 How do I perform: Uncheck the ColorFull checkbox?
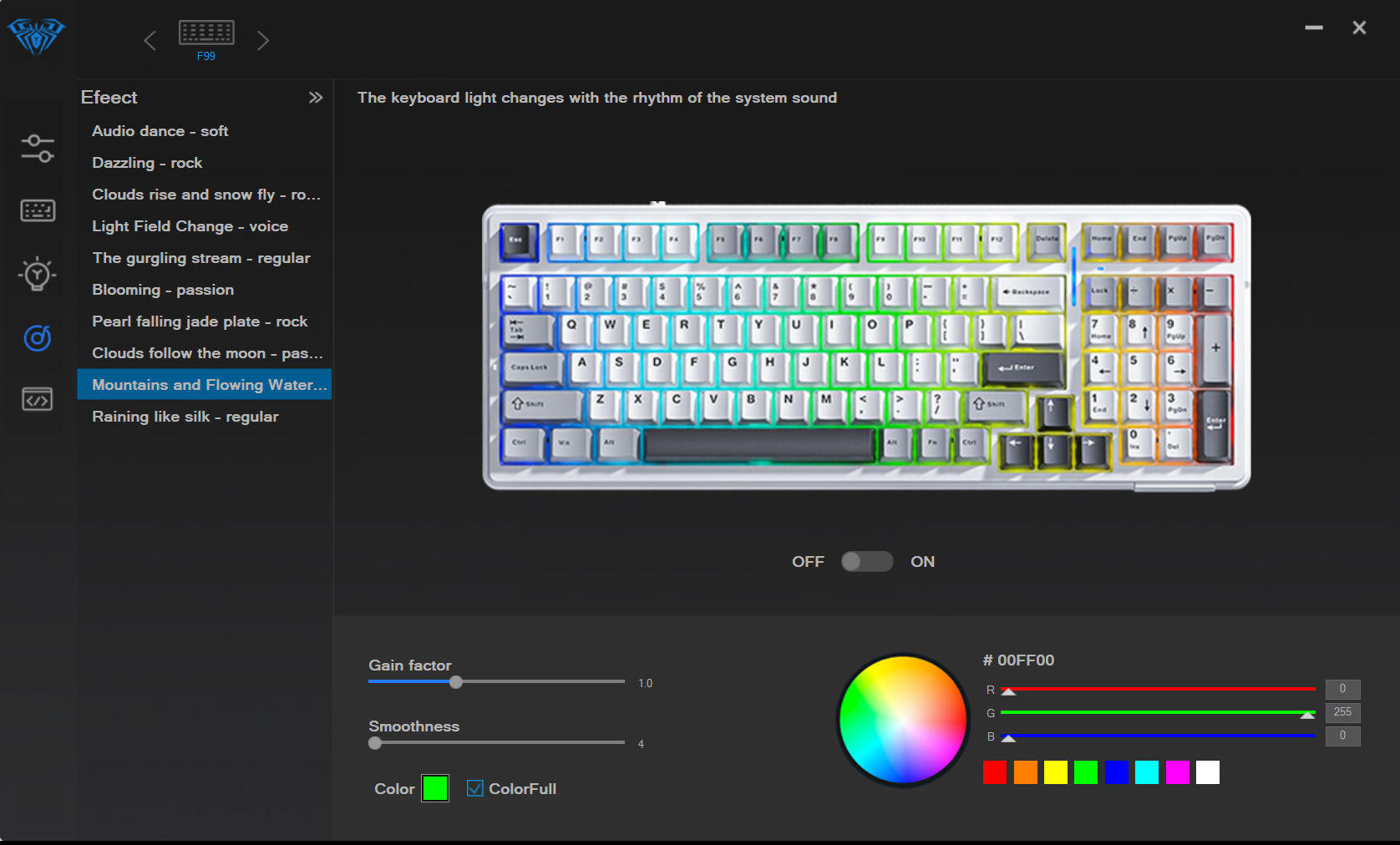click(475, 788)
